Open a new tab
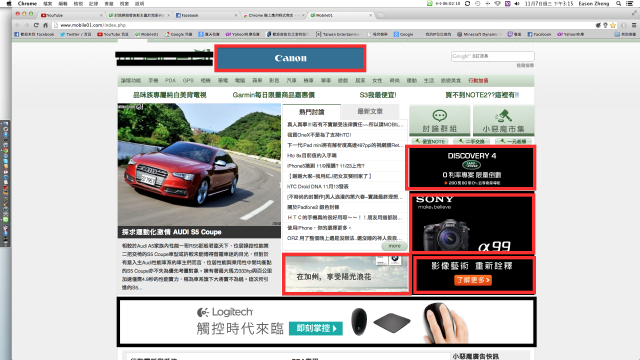 pos(380,15)
